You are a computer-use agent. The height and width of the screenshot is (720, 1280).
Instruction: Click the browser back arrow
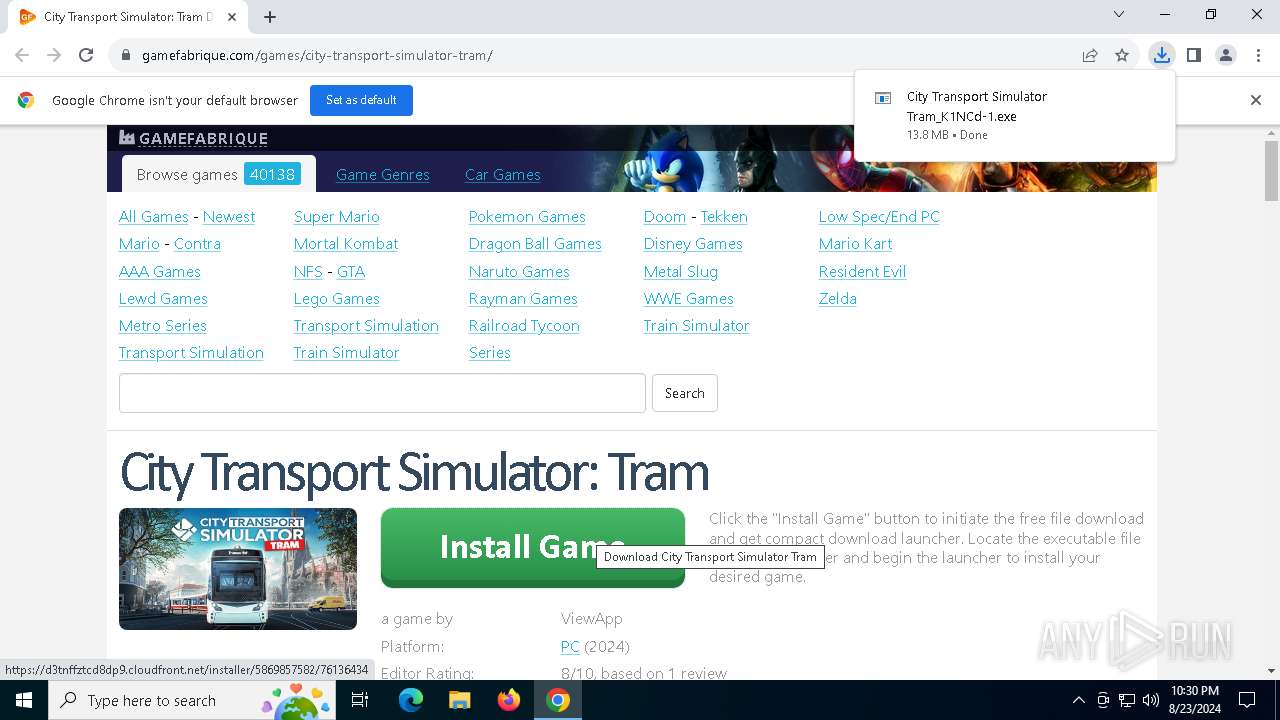[x=22, y=55]
